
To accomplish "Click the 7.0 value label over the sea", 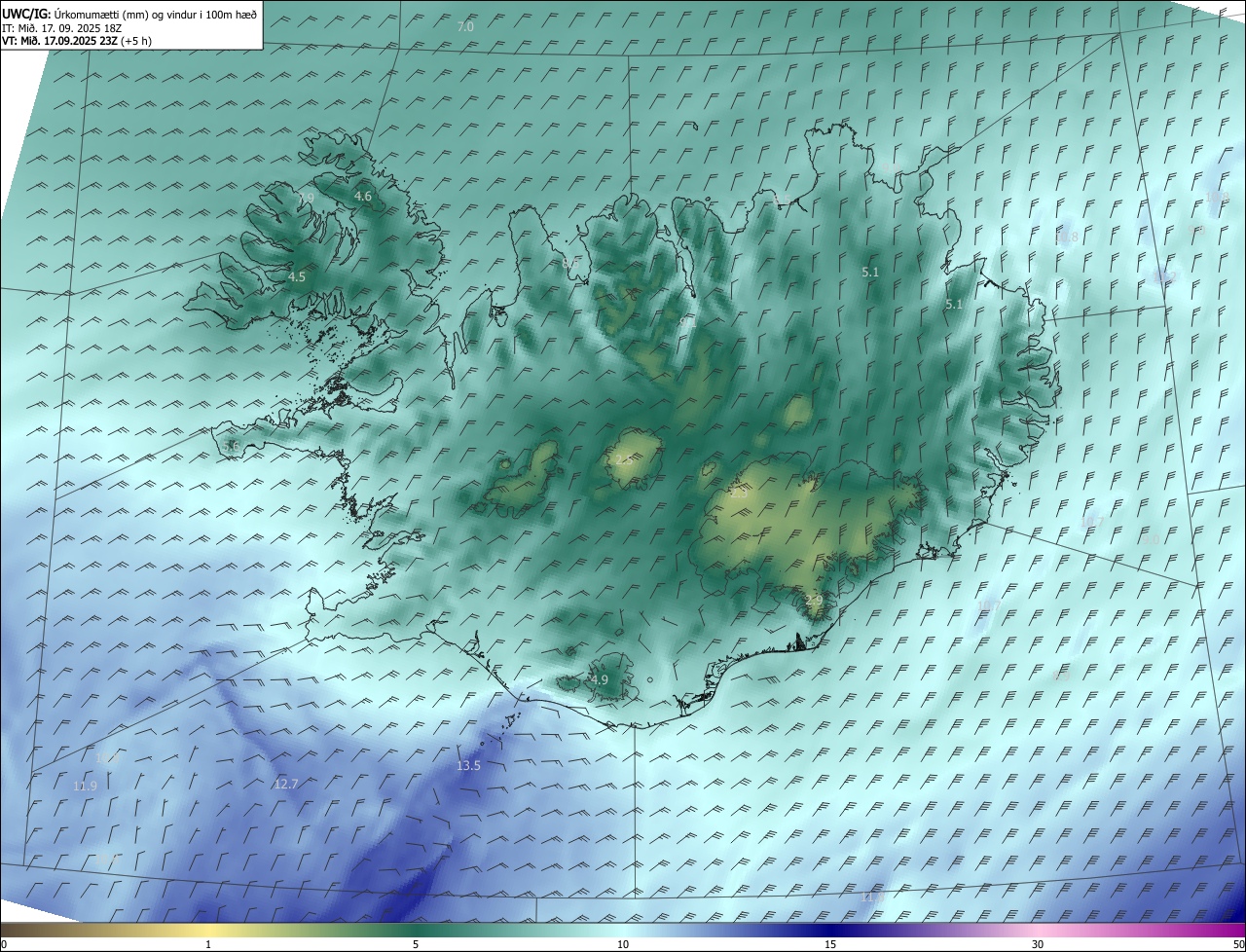I will pyautogui.click(x=465, y=26).
